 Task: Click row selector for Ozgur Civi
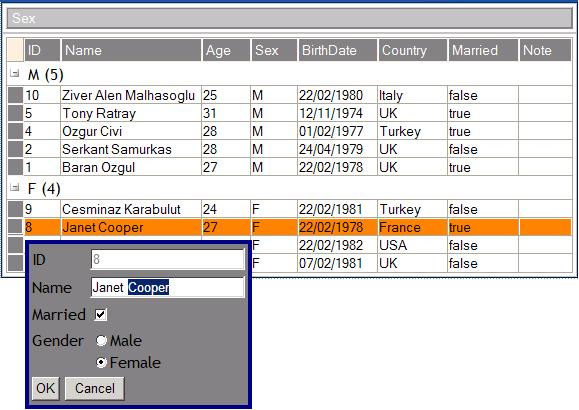[x=16, y=131]
